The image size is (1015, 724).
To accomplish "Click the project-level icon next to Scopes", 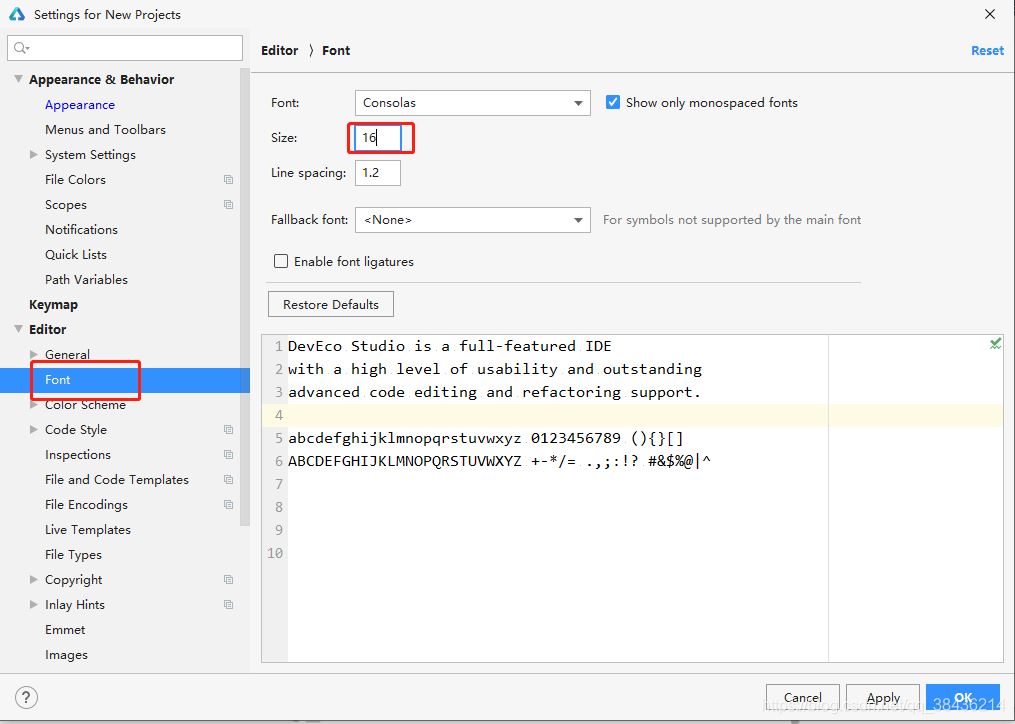I will click(229, 205).
